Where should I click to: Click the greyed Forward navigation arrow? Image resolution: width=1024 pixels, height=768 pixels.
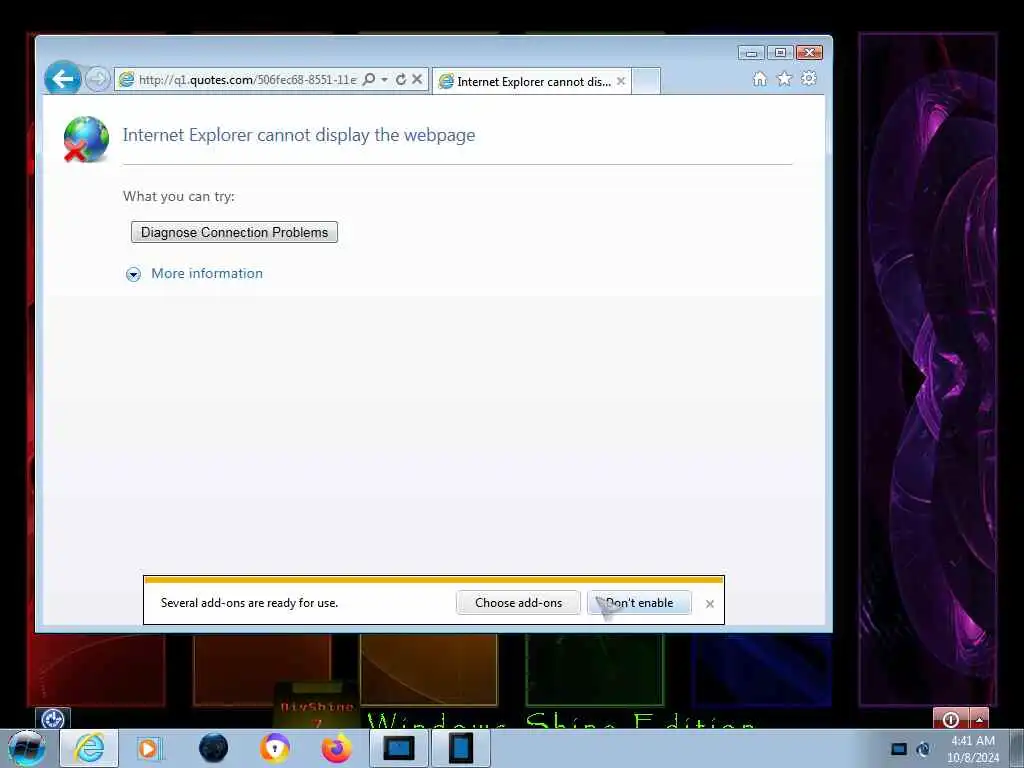pyautogui.click(x=98, y=80)
